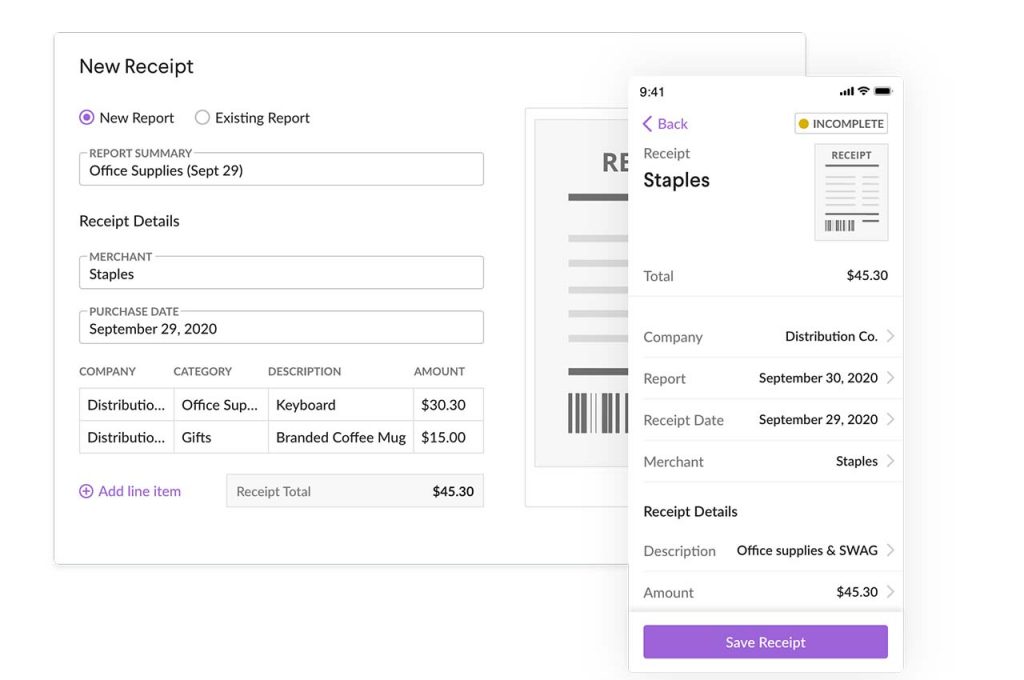Open the receipt thumbnail in mobile view
Image resolution: width=1024 pixels, height=680 pixels.
(x=851, y=192)
